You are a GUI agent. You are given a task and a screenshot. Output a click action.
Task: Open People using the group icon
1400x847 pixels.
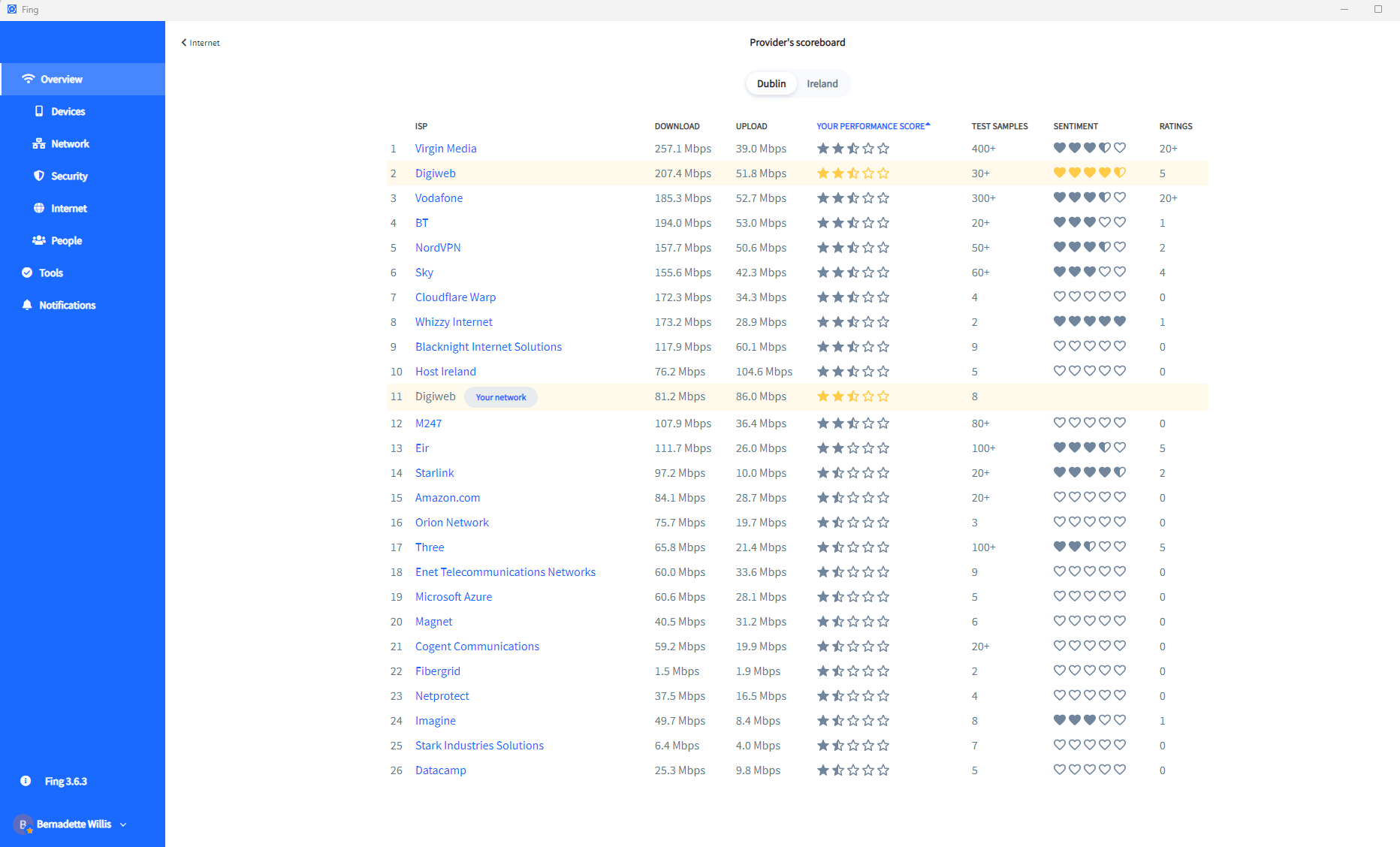(39, 240)
